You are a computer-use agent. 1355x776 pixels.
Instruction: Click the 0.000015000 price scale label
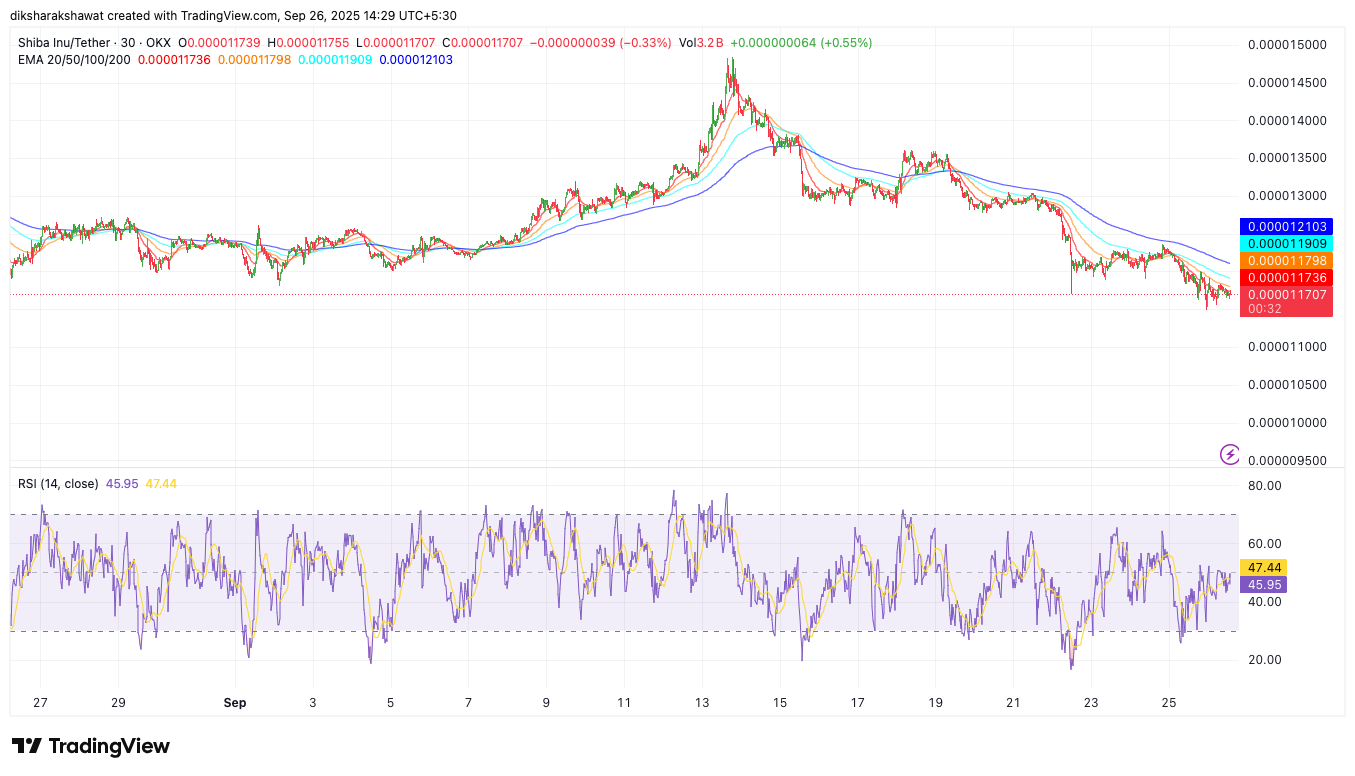1287,45
